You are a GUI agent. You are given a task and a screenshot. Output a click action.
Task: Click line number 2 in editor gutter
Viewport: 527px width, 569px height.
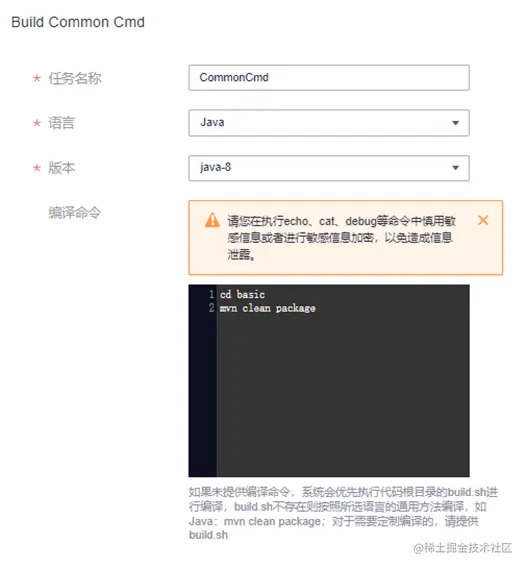(212, 308)
